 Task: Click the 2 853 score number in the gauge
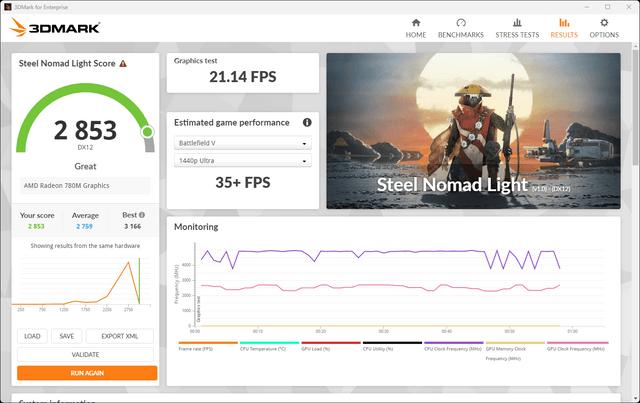[x=85, y=130]
